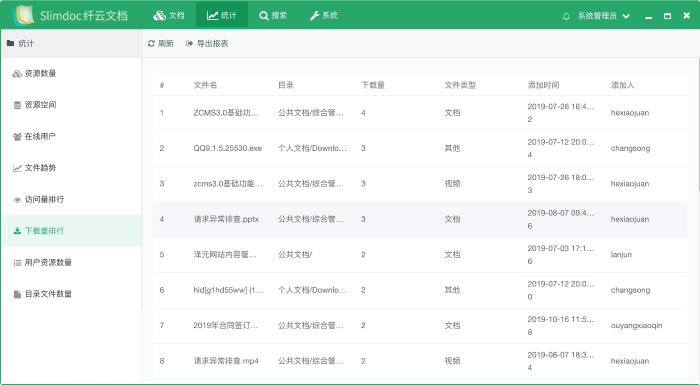Select 在线用户 in the sidebar
The height and width of the screenshot is (385, 700).
coord(71,136)
